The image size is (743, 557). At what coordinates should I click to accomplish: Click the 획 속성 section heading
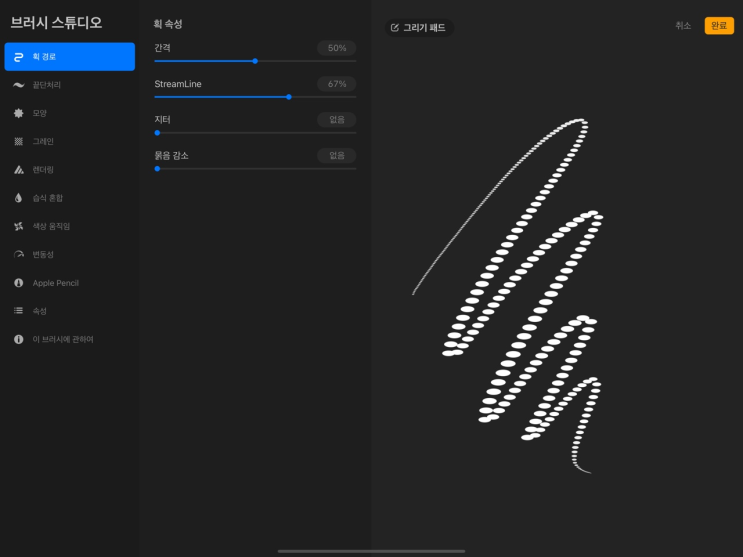168,24
